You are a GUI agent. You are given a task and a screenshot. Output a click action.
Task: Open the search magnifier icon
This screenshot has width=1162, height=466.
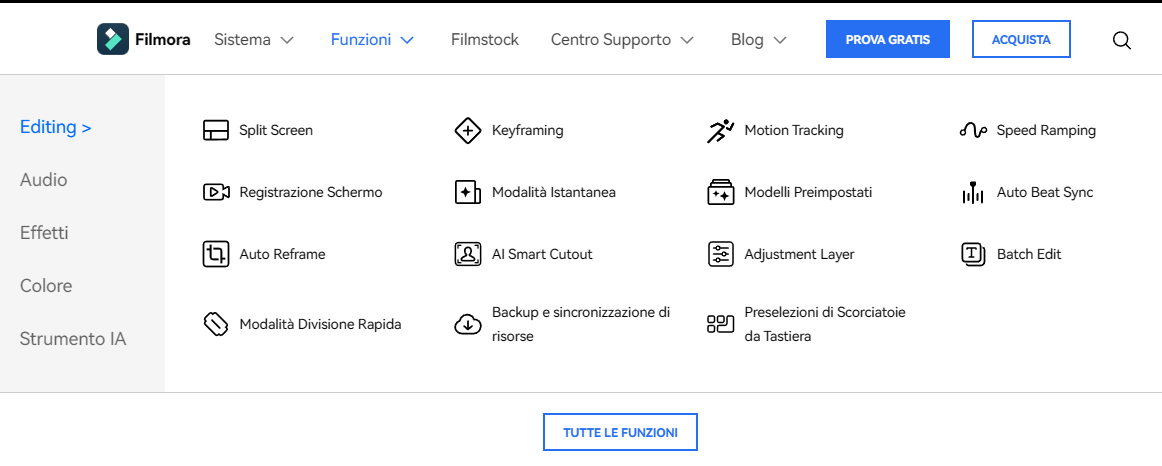[1122, 40]
